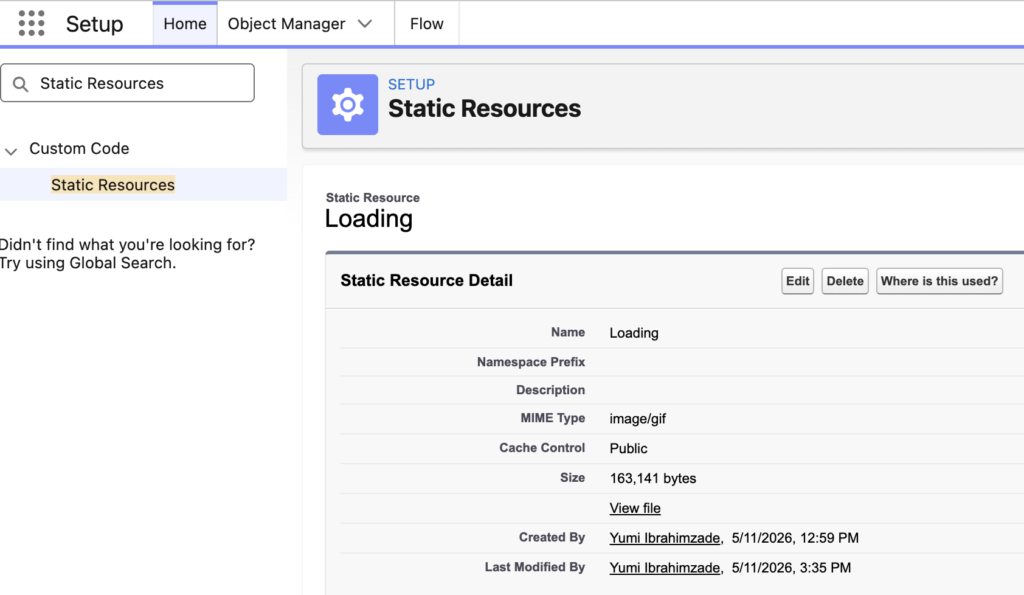
Task: Switch to the Flow tab
Action: pos(426,24)
